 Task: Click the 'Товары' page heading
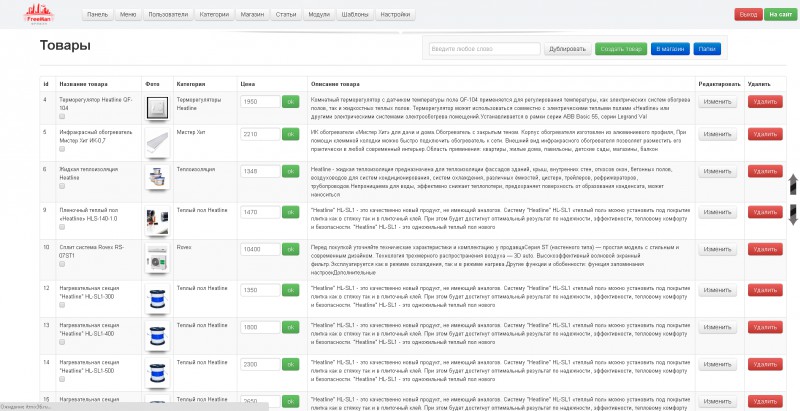pyautogui.click(x=65, y=45)
